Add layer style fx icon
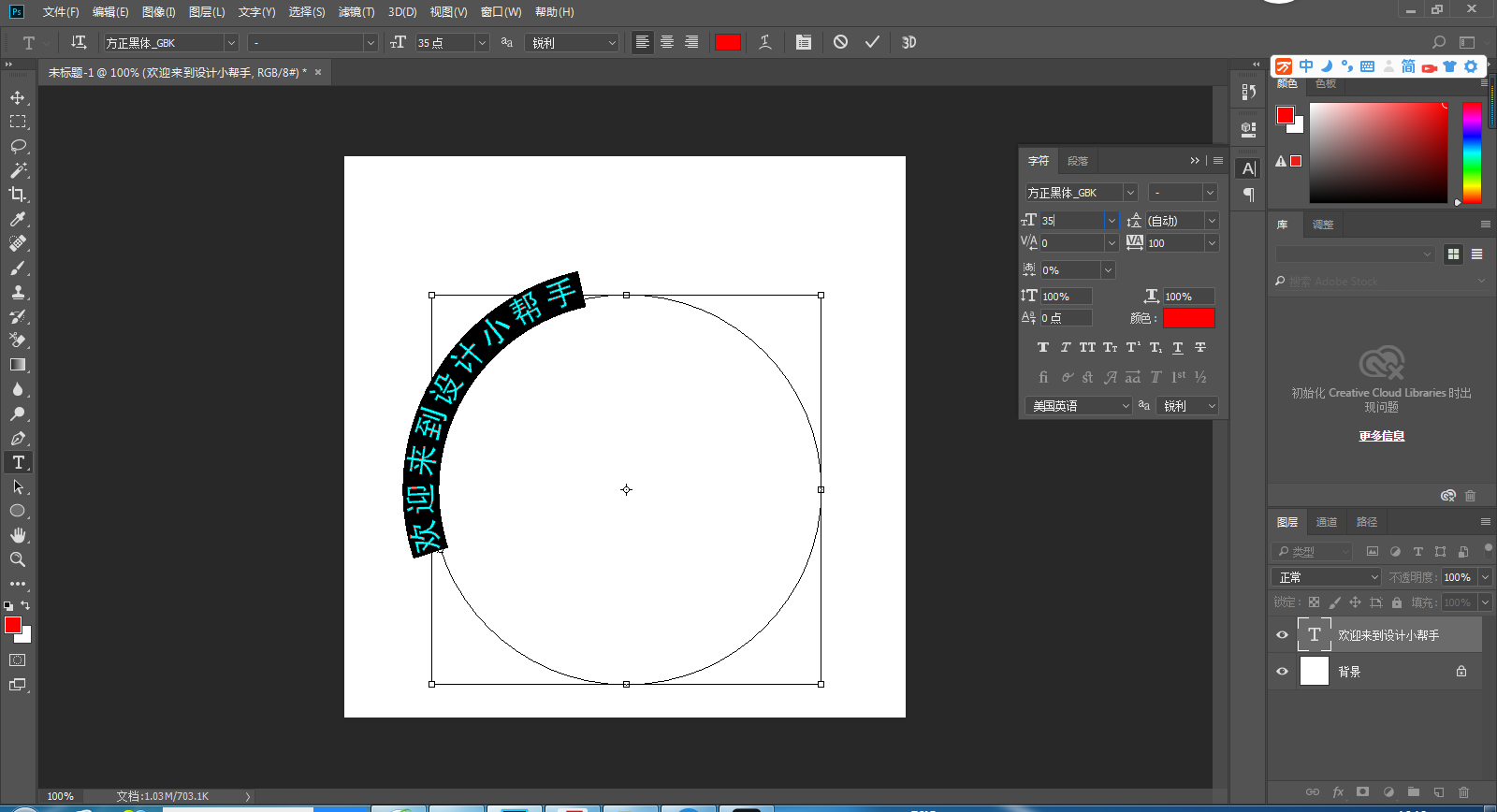Image resolution: width=1497 pixels, height=812 pixels. (x=1338, y=791)
